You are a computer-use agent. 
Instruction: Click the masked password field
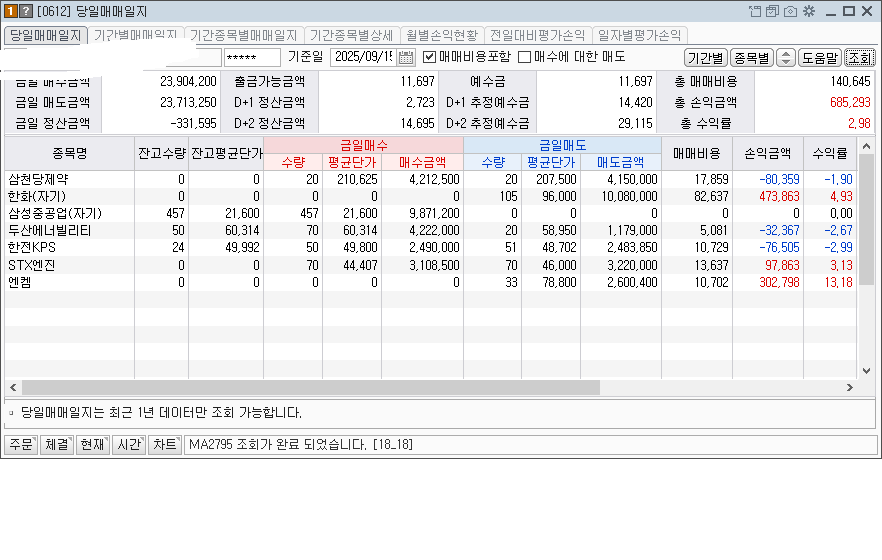(x=252, y=57)
